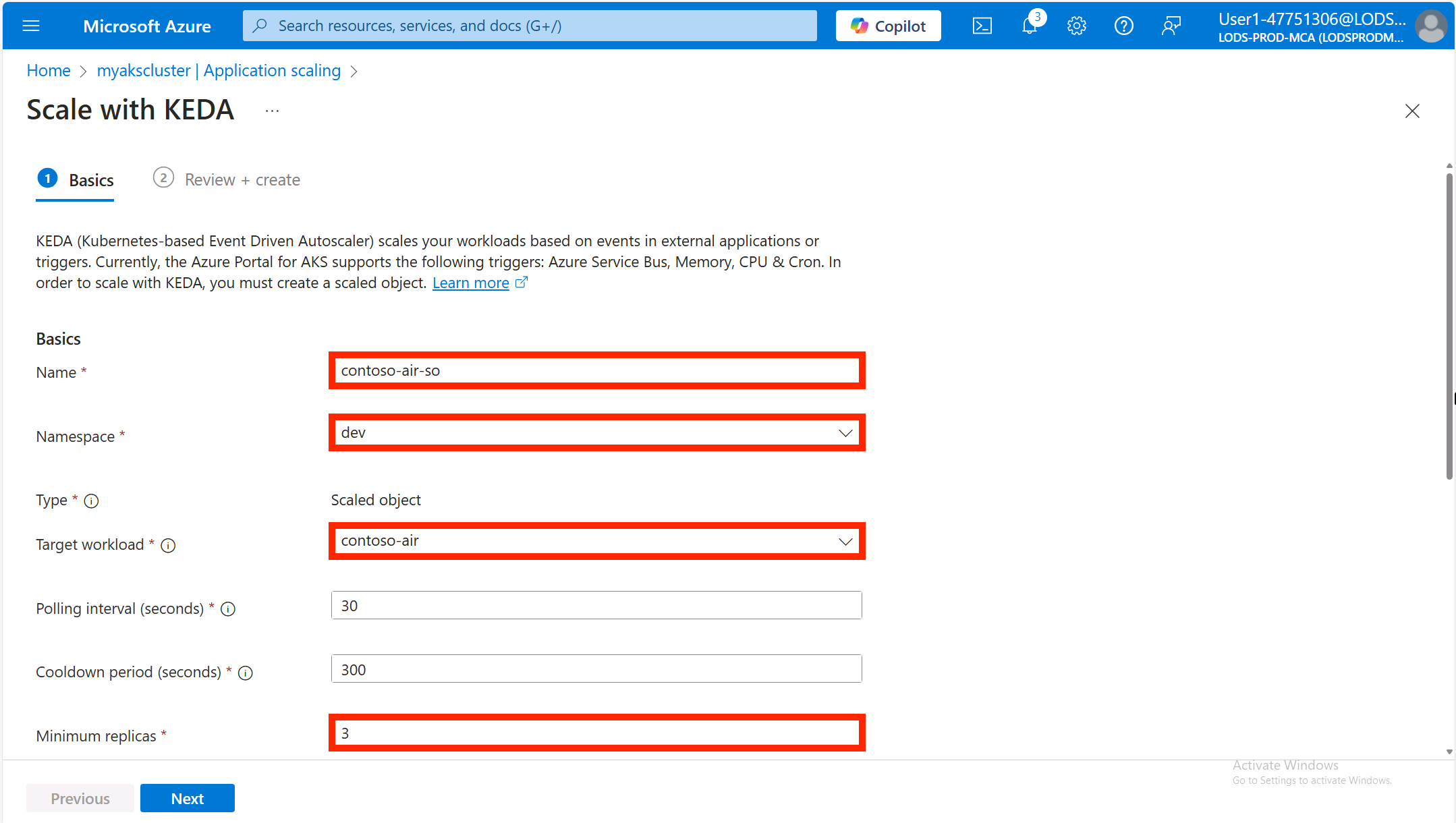Go to myakscluster | Application scaling breadcrumb

[219, 70]
